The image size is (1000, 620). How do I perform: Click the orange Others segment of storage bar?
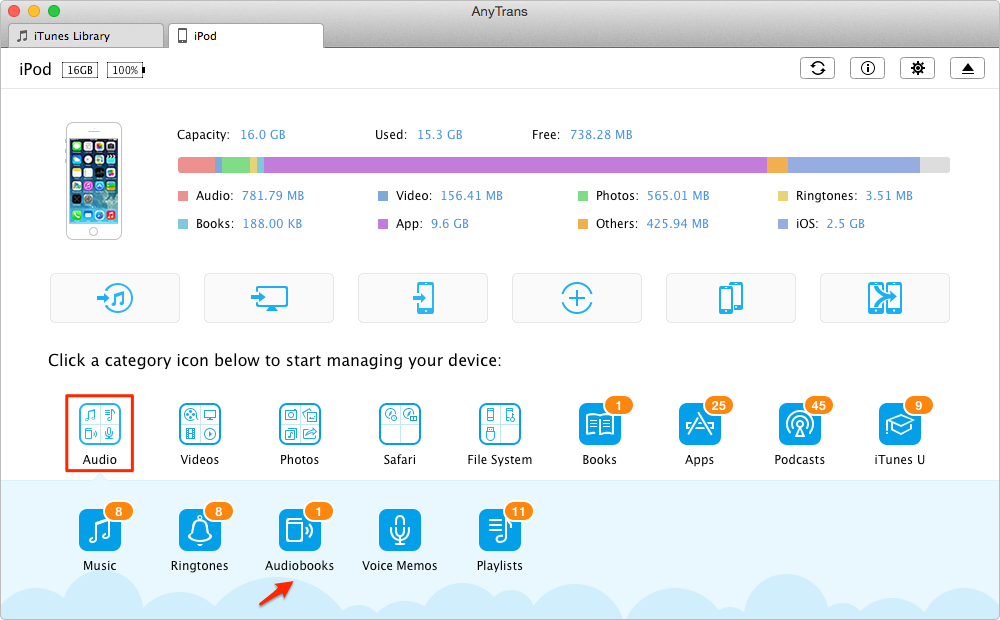[777, 165]
